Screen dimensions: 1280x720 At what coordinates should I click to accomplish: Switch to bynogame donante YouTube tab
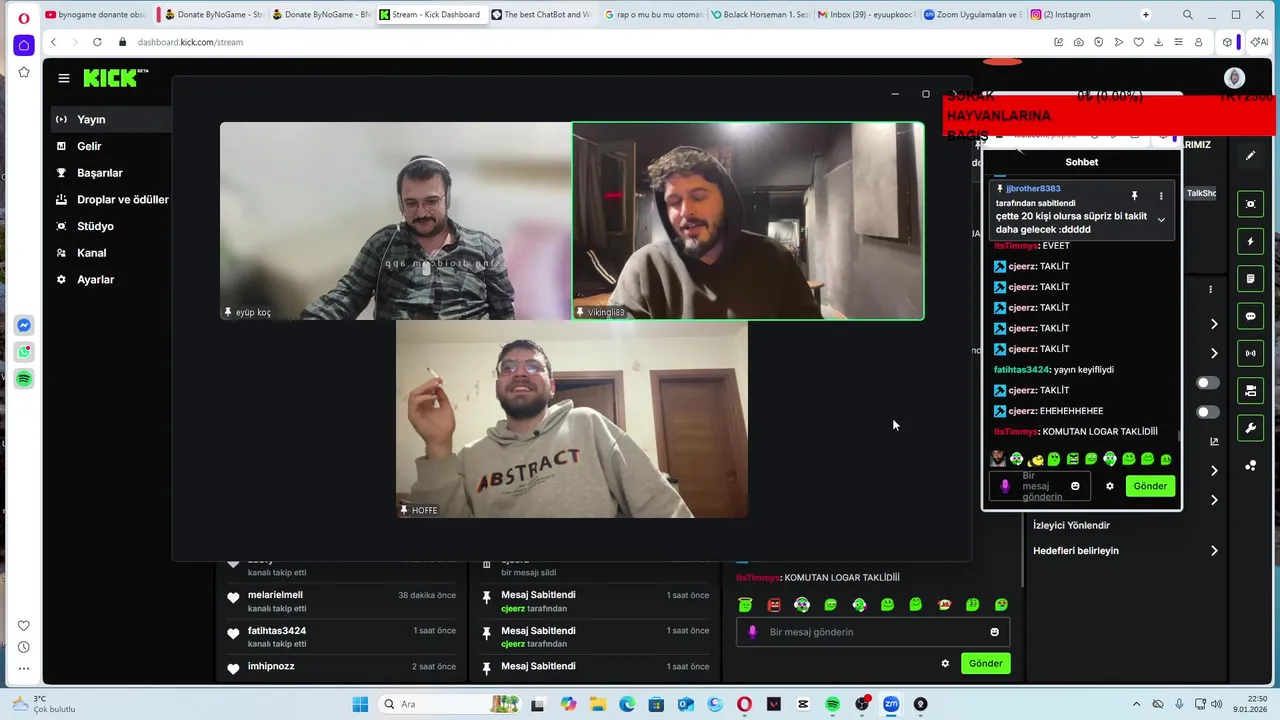coord(96,15)
